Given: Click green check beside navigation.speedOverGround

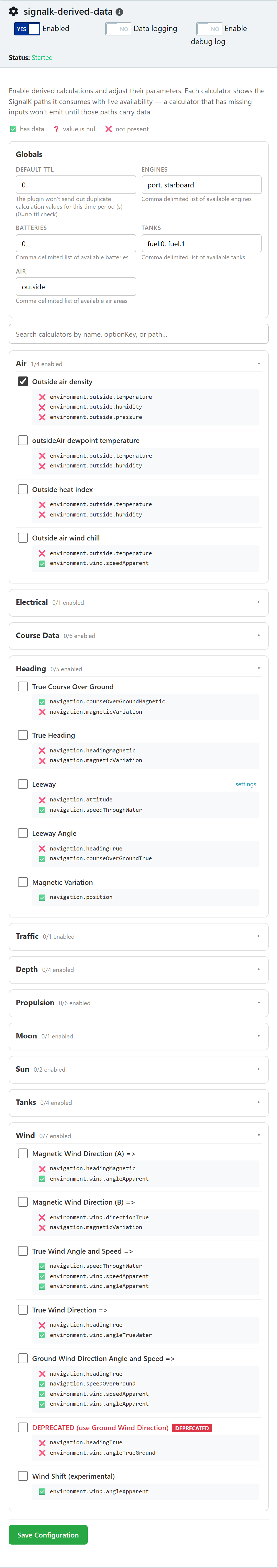Looking at the screenshot, I should point(42,1384).
